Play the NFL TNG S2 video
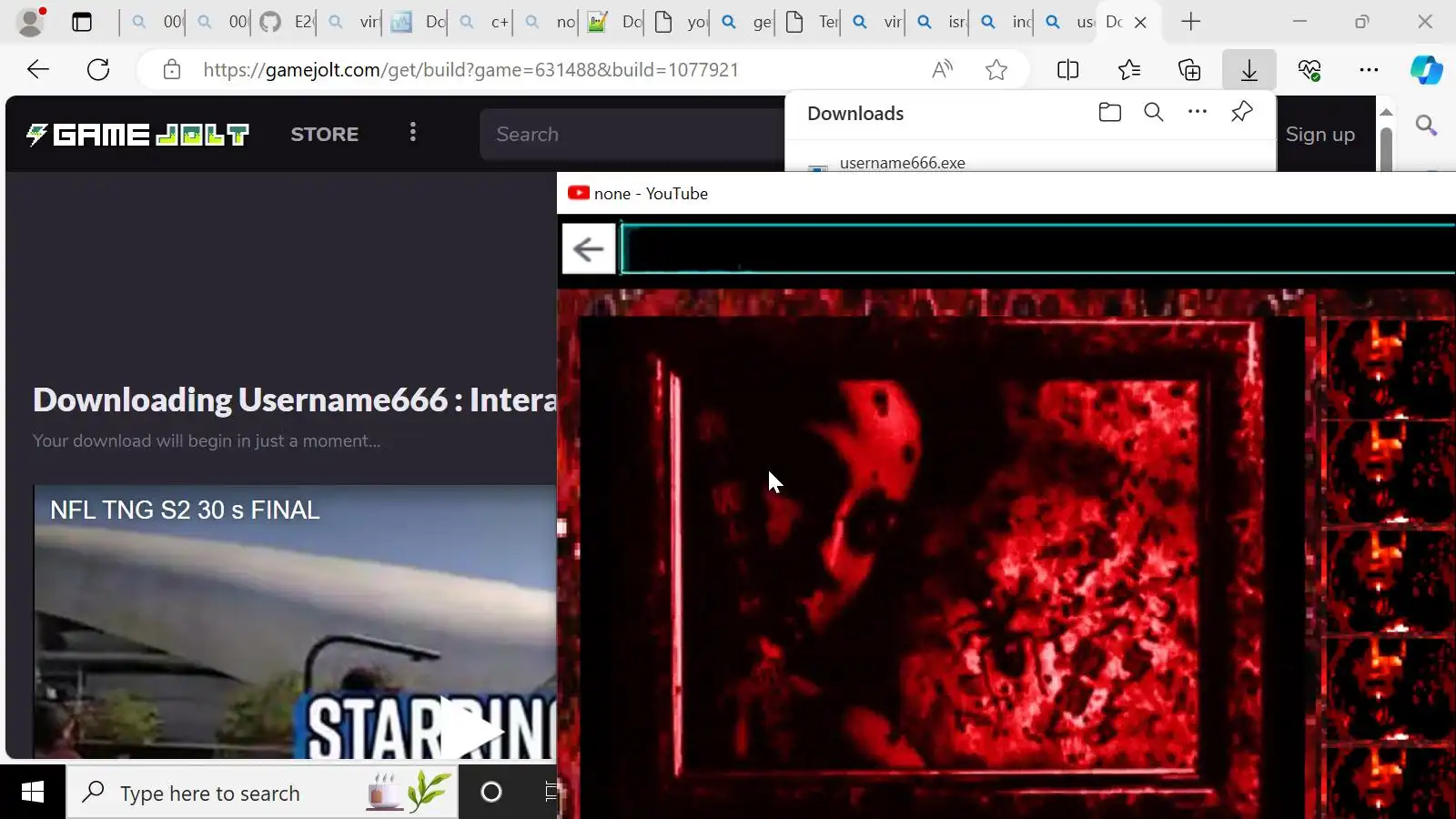 click(x=471, y=728)
